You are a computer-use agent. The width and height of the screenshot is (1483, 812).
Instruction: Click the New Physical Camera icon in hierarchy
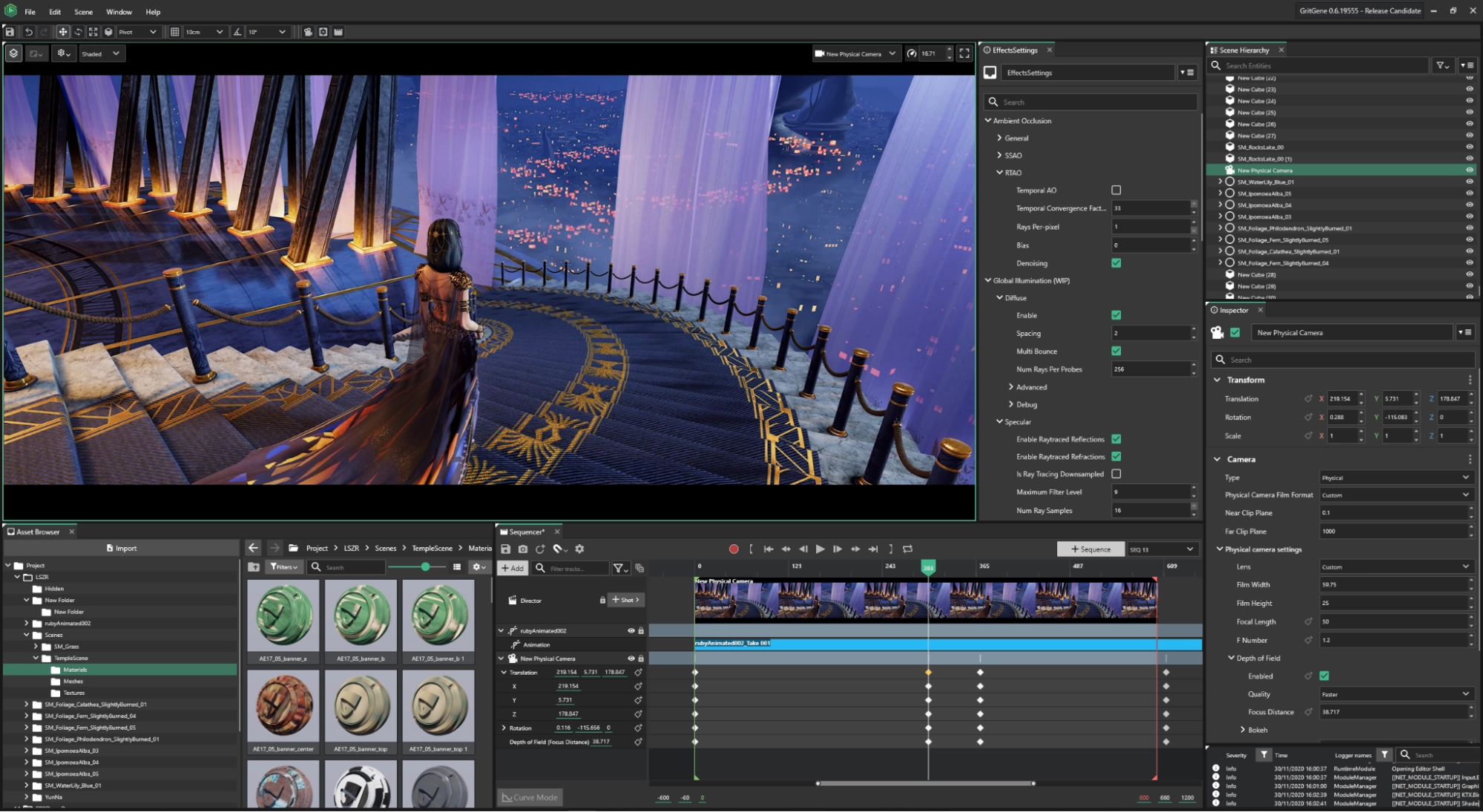click(x=1228, y=170)
